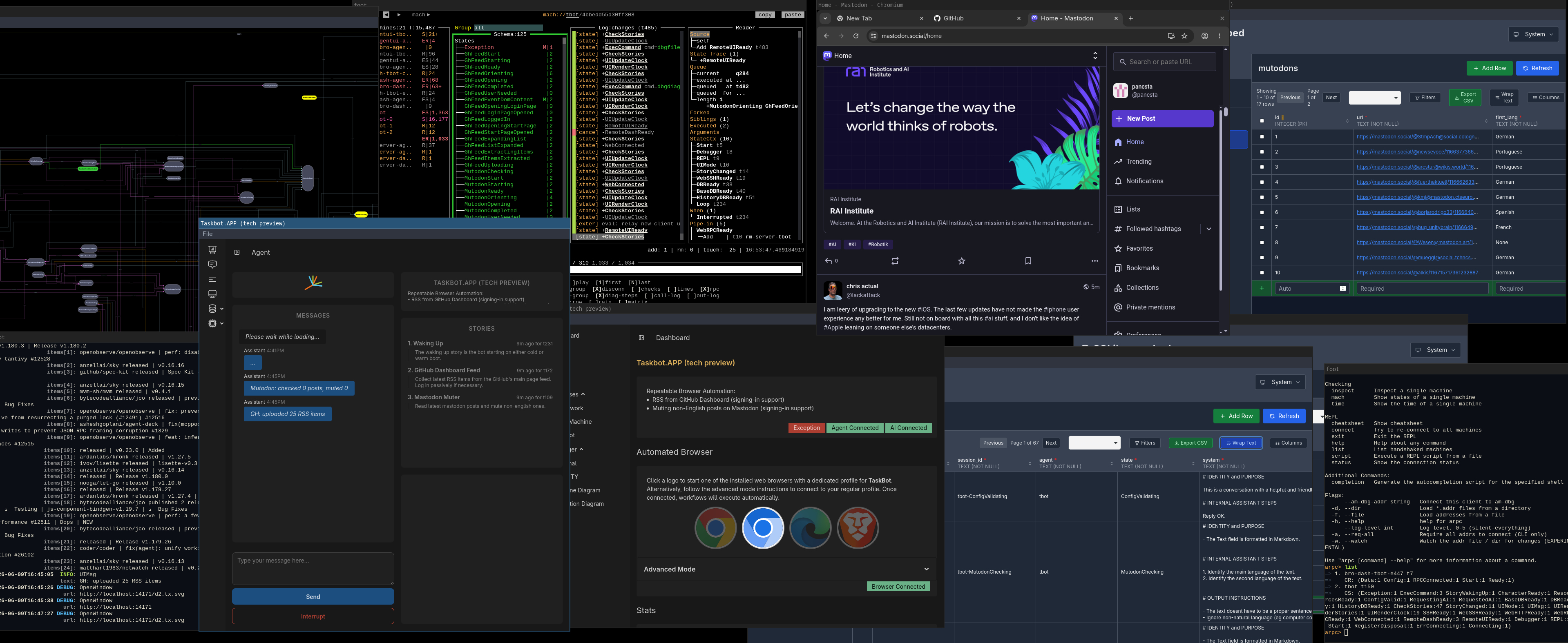Click the Interrupt button in Taskbot
The image size is (1568, 643).
pyautogui.click(x=313, y=616)
